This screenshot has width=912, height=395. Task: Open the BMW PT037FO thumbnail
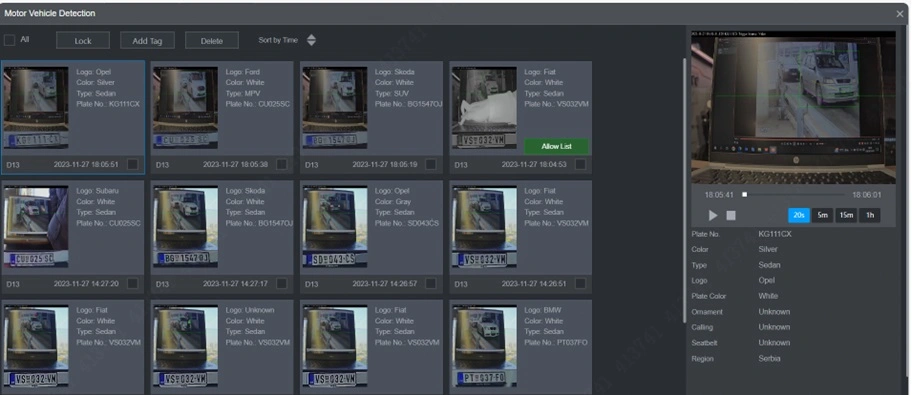pyautogui.click(x=484, y=346)
